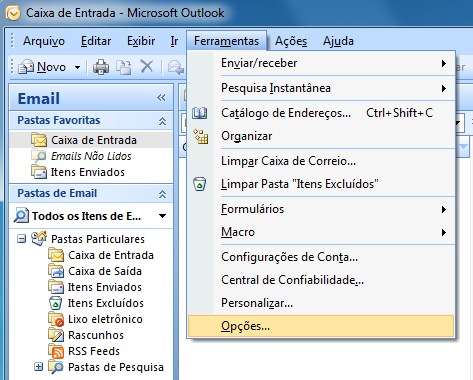Choose Catálogo de Endereços from the menu
The image size is (473, 380).
[321, 113]
